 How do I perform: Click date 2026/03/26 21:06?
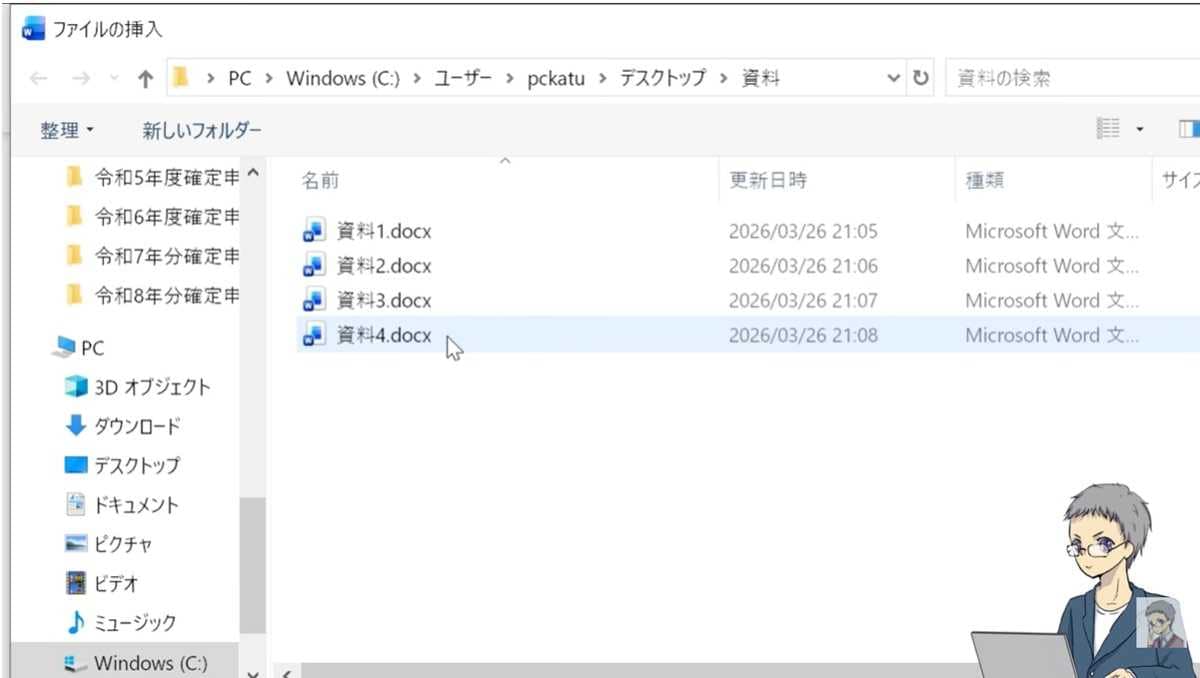coord(803,266)
